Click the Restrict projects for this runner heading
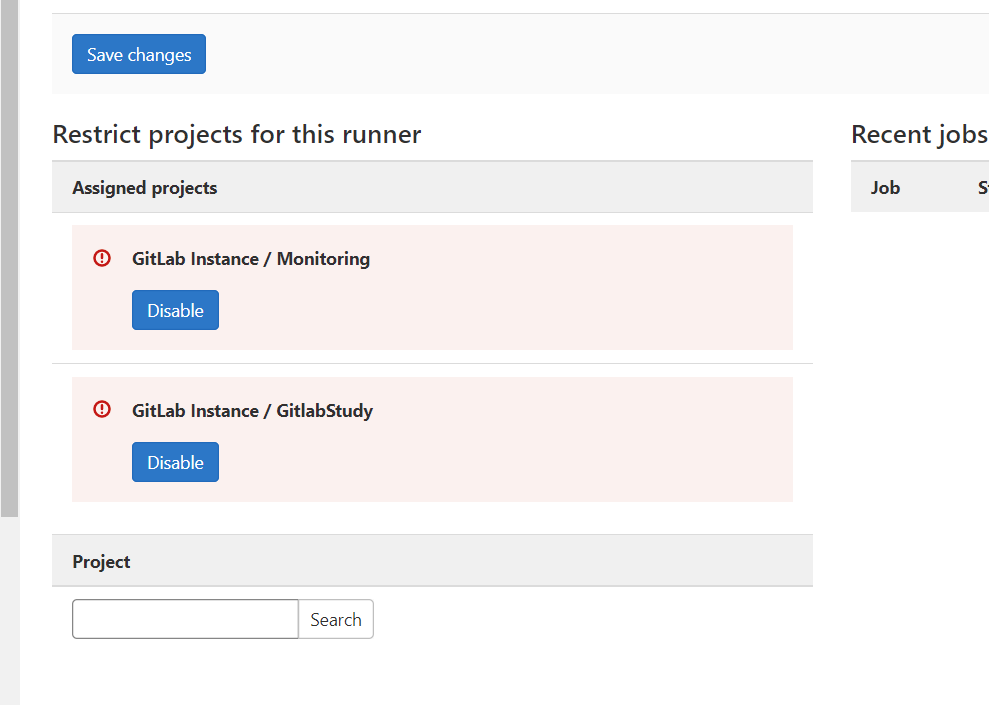The image size is (989, 705). (236, 134)
